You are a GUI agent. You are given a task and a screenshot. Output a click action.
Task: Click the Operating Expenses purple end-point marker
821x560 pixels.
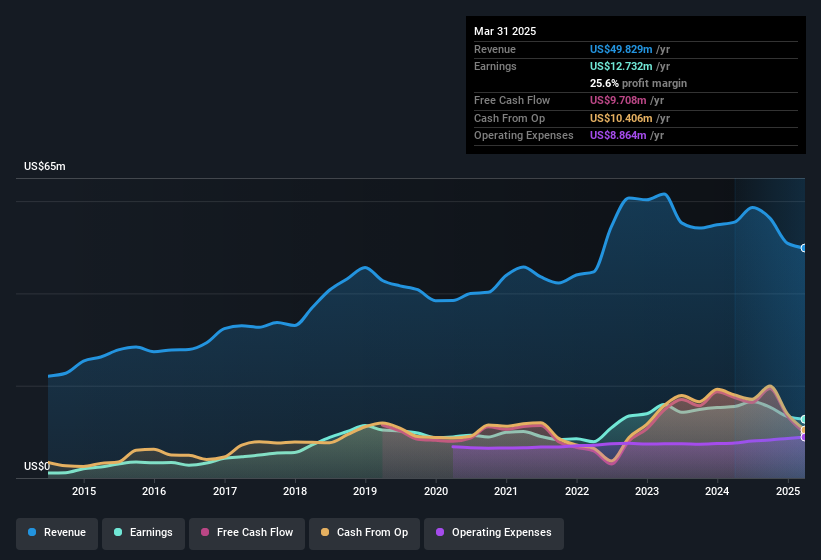coord(804,437)
